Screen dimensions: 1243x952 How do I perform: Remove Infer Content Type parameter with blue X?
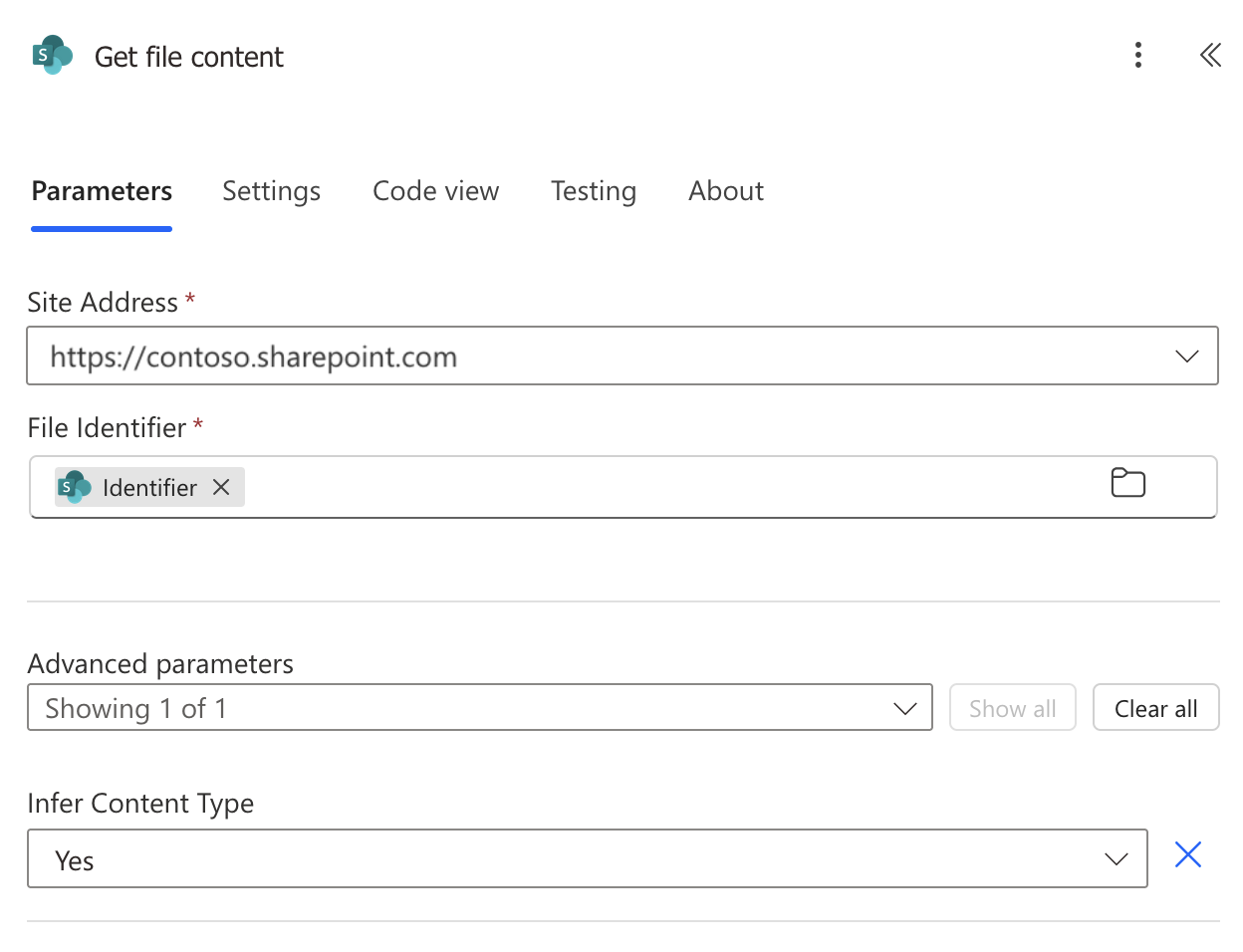click(x=1187, y=854)
